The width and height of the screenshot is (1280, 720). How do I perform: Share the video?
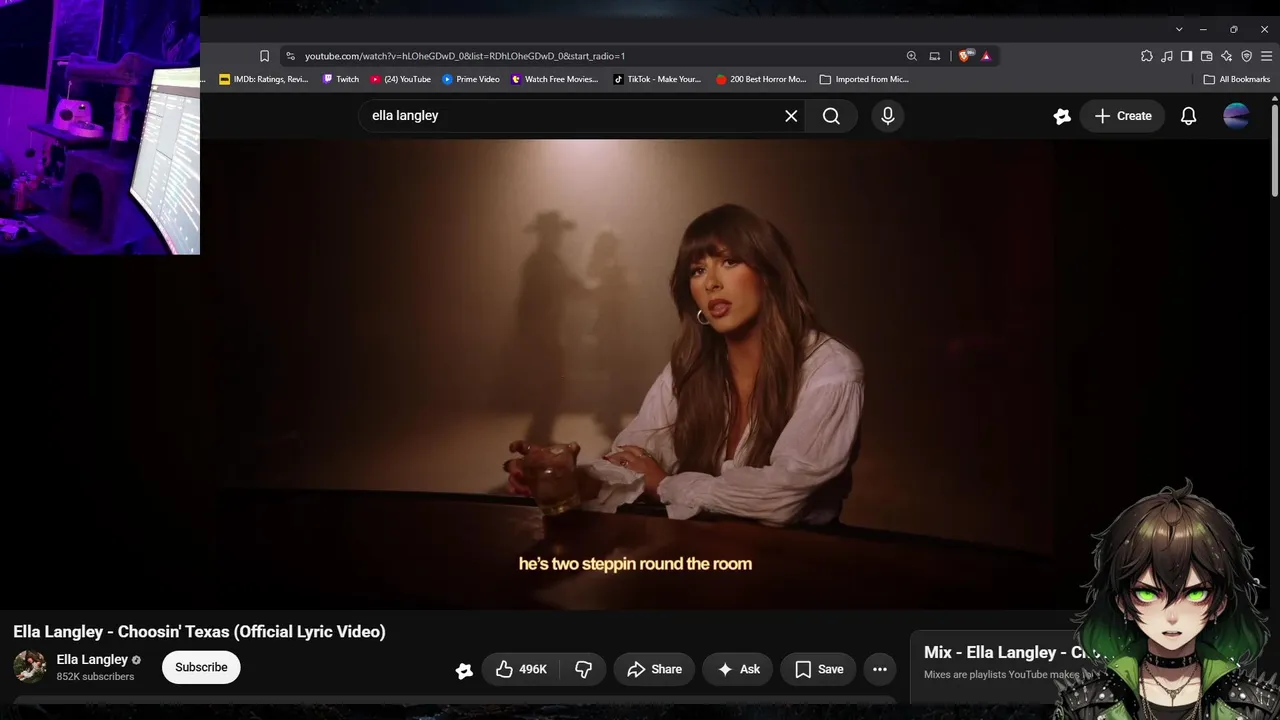(x=654, y=669)
